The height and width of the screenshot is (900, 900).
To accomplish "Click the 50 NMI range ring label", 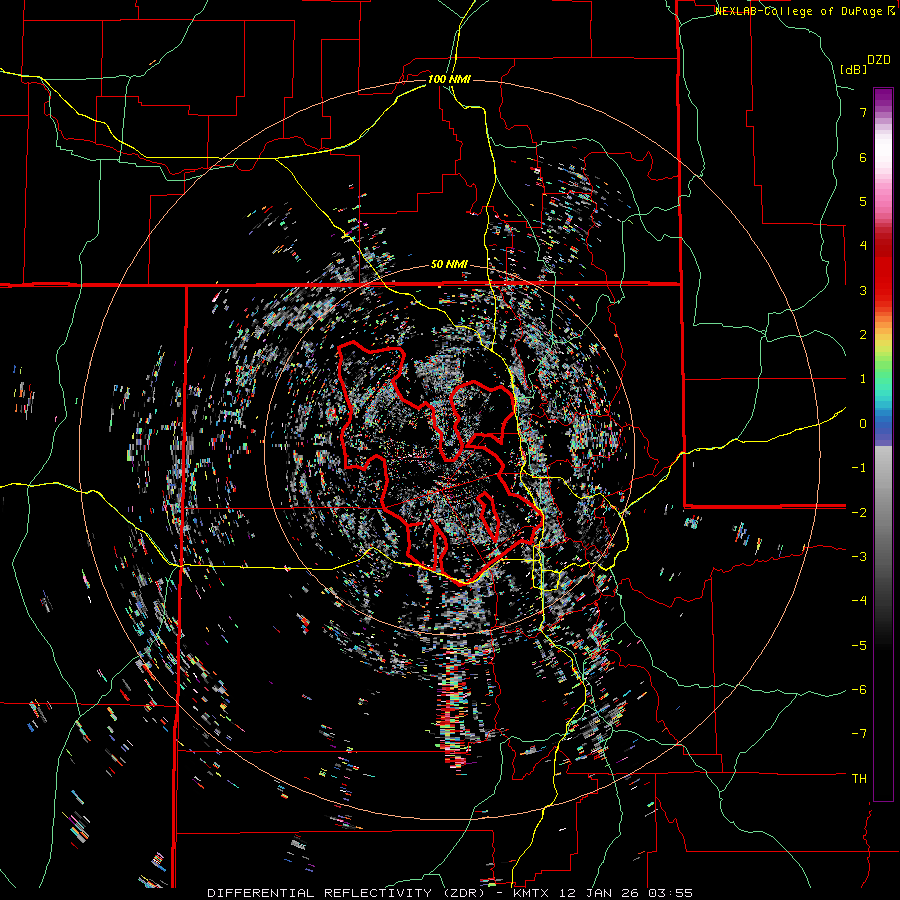I will pyautogui.click(x=449, y=264).
